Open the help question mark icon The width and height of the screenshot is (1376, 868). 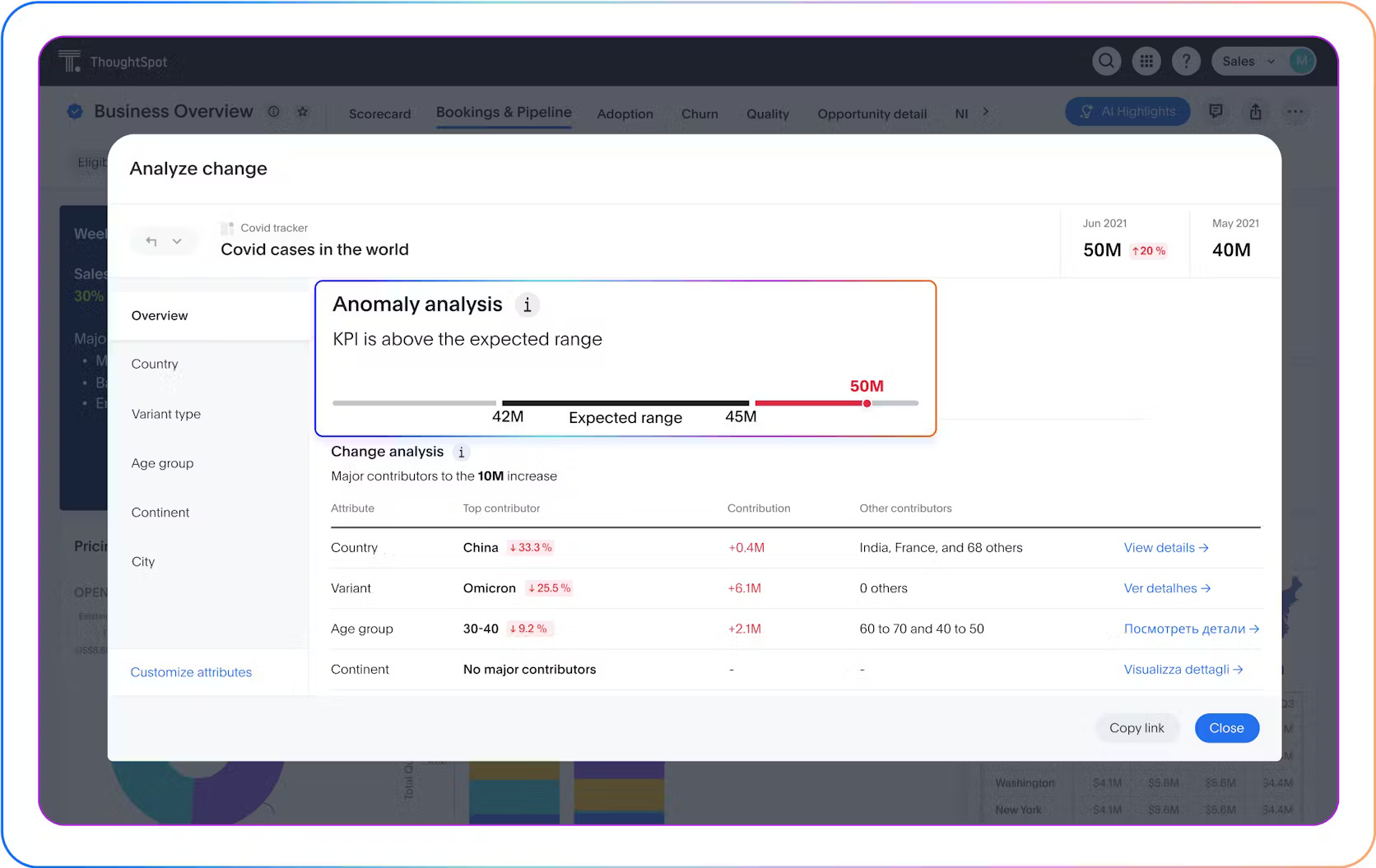tap(1185, 61)
